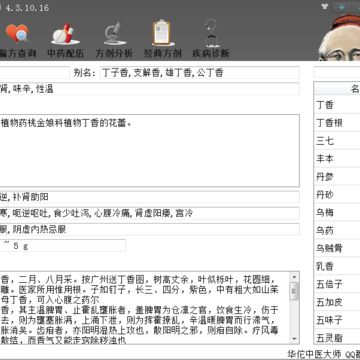The image size is (360, 360).
Task: Click the skin (shirt) icon in title bar
Action: (x=325, y=7)
